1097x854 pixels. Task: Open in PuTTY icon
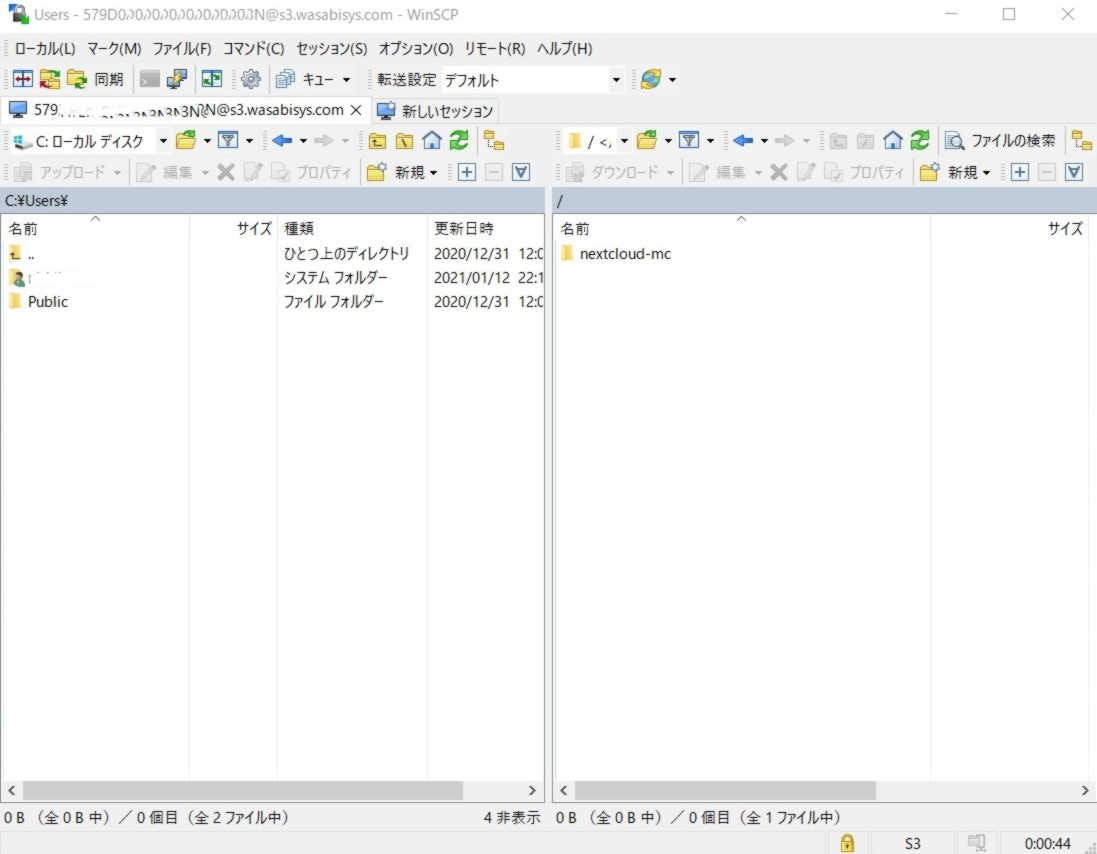click(176, 79)
